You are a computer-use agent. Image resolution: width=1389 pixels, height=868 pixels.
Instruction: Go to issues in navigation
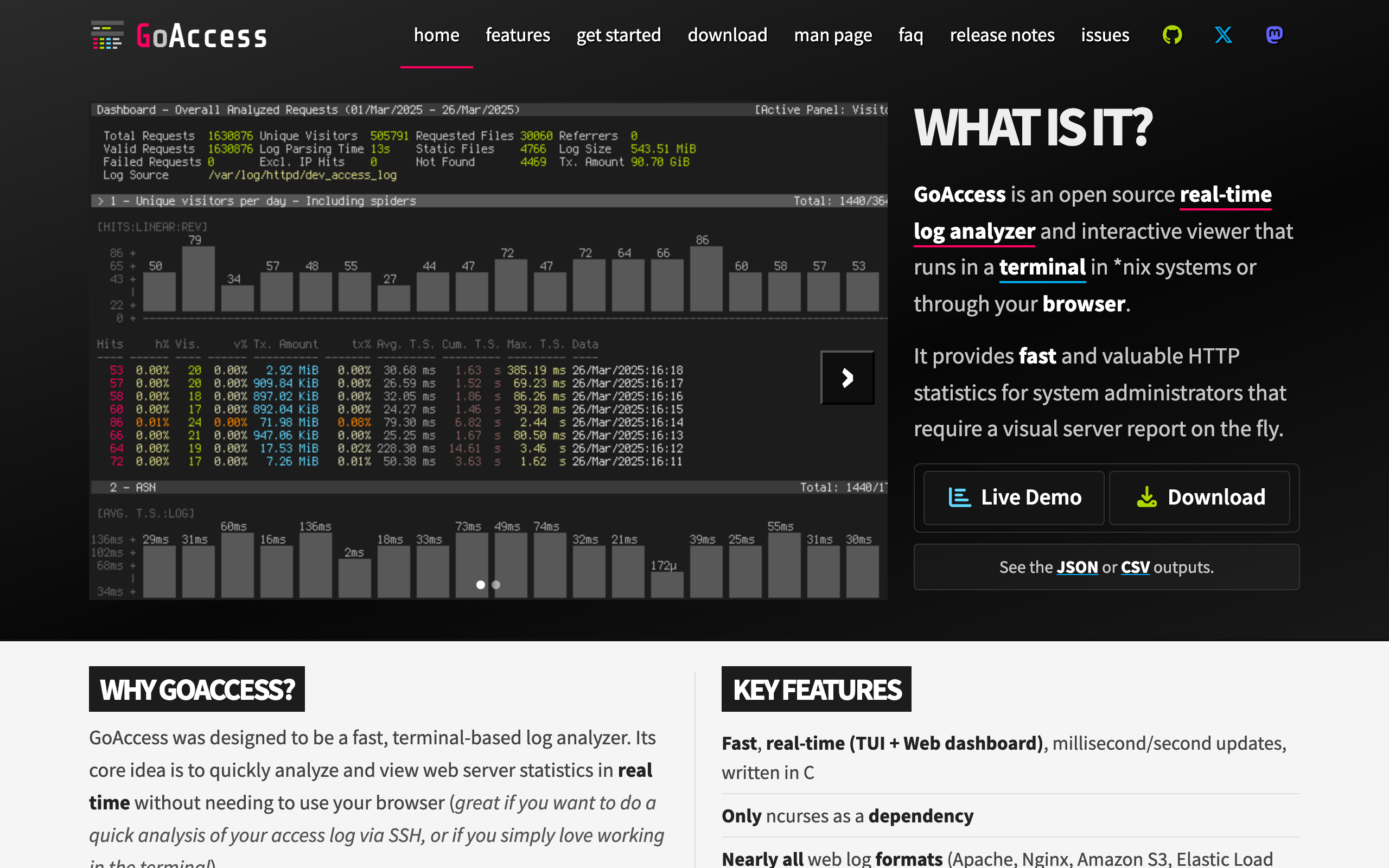coord(1105,35)
